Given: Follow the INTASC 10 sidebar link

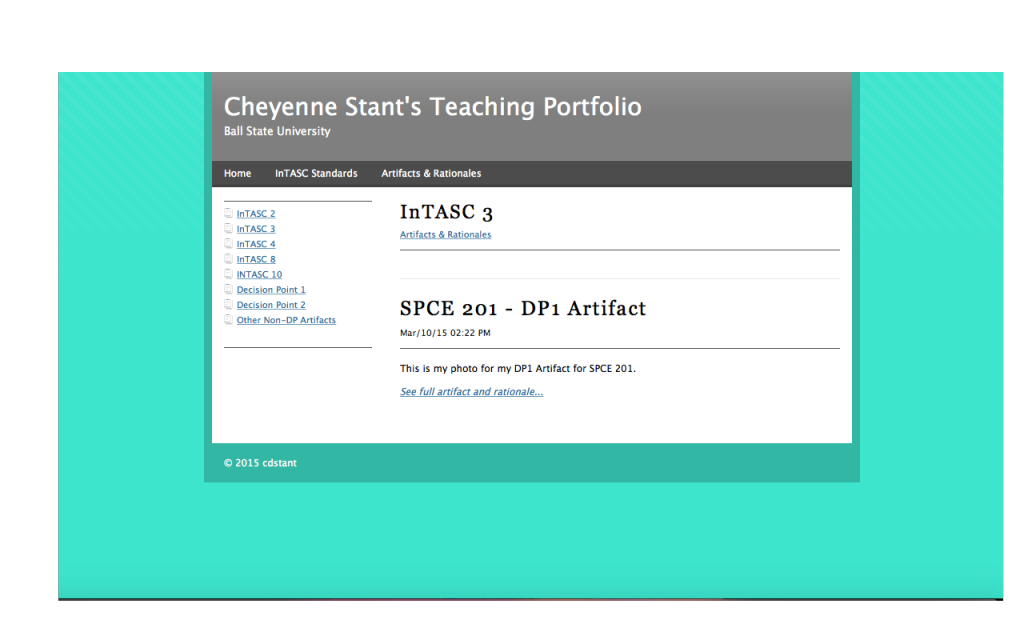Looking at the screenshot, I should click(259, 274).
